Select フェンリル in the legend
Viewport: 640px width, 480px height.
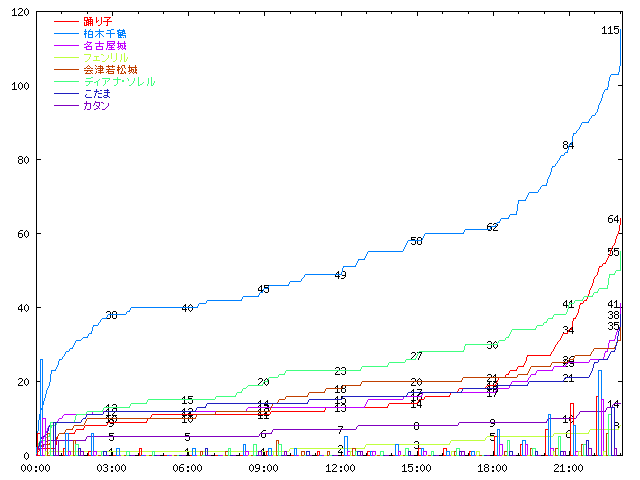104,57
